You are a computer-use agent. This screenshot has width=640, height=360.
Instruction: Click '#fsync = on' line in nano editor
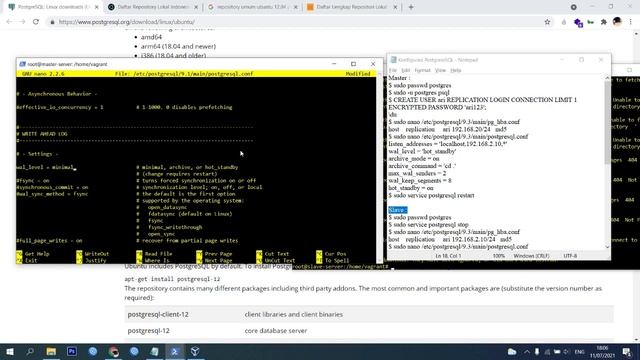33,180
